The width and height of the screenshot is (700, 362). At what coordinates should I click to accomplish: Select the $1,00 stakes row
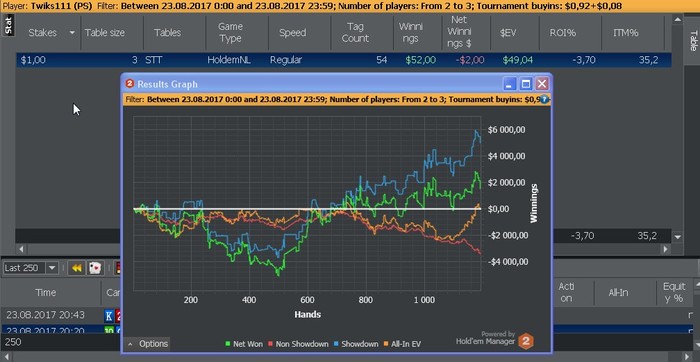[x=344, y=60]
